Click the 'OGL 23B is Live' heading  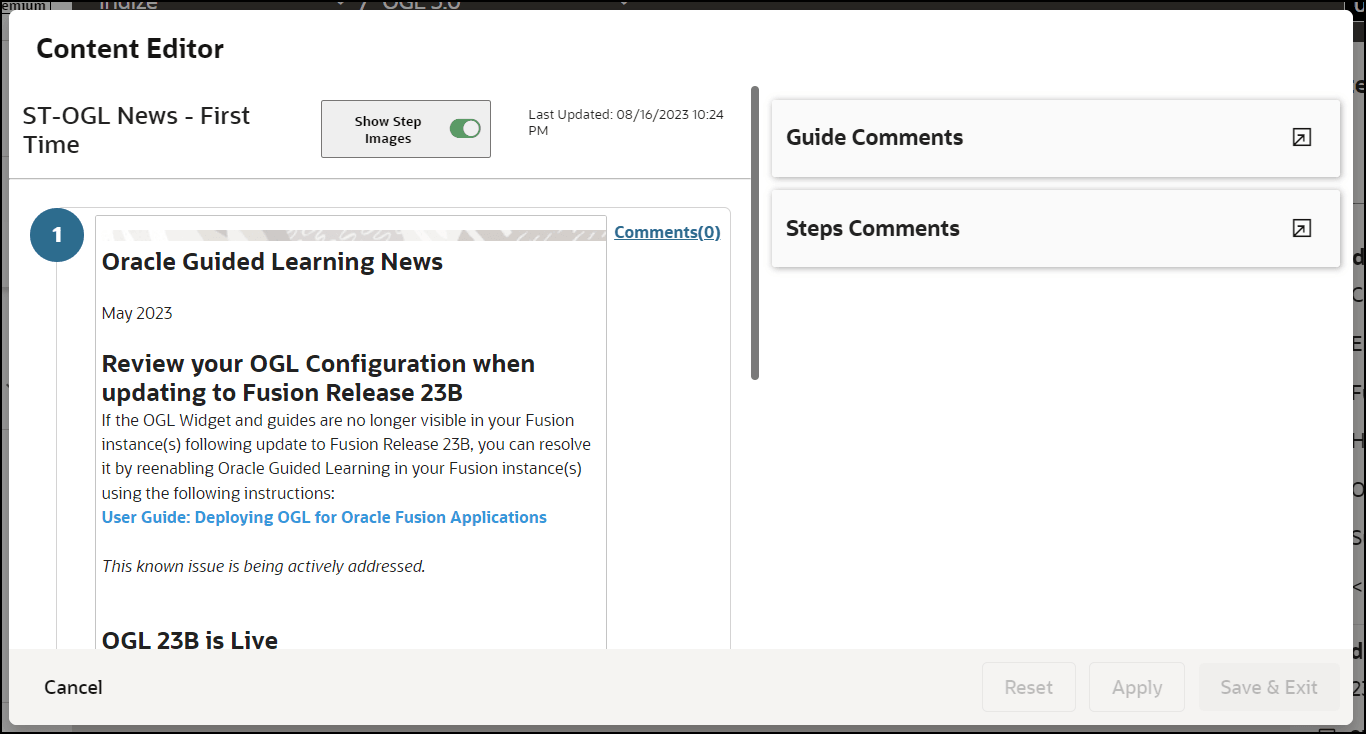point(190,640)
